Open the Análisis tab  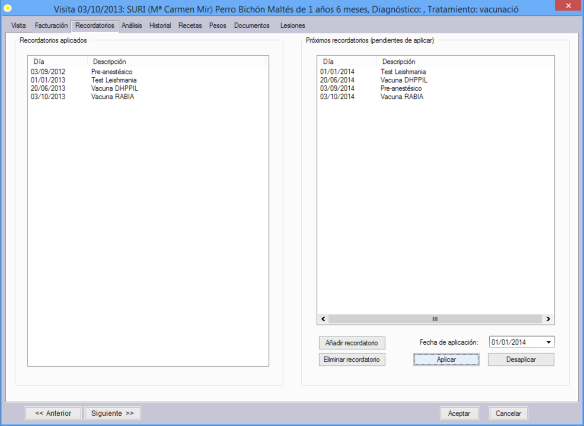[131, 25]
